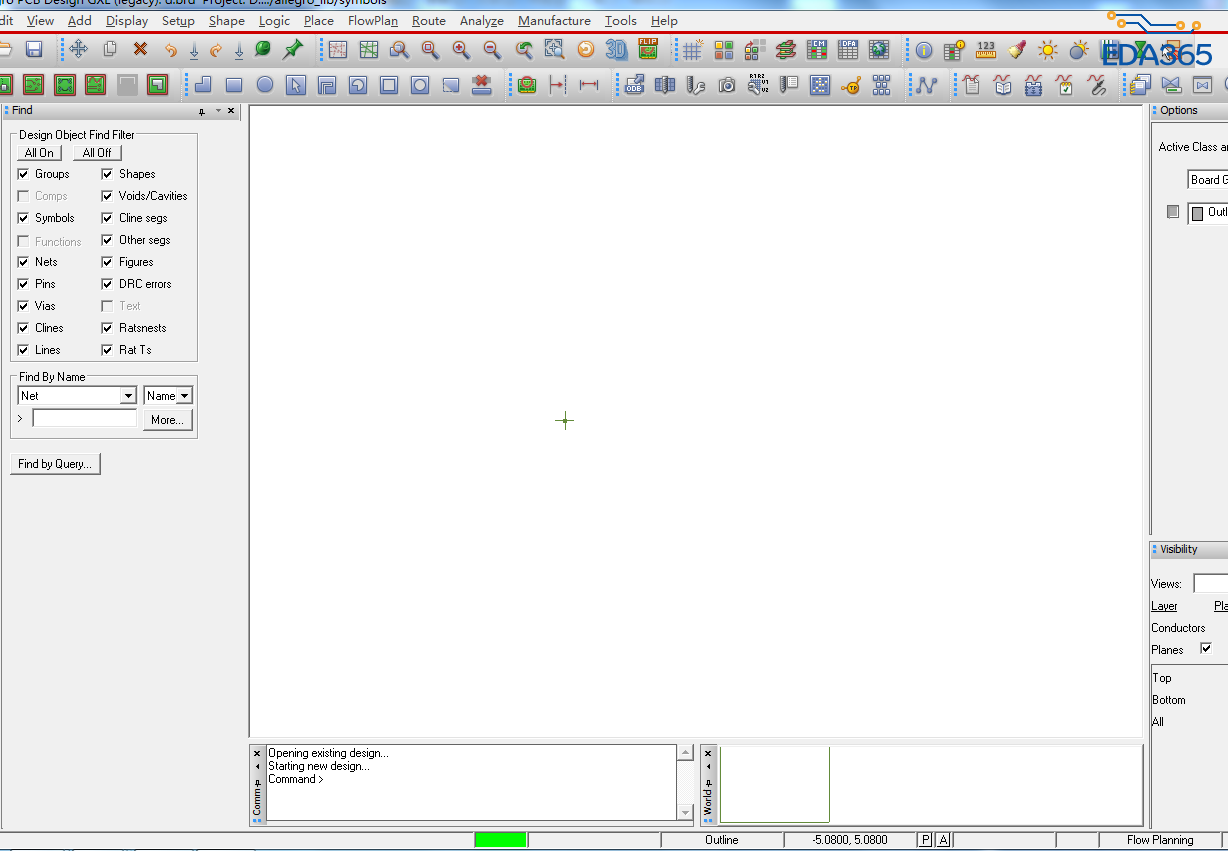Click the gray Outline subclass color swatch

click(x=1198, y=213)
